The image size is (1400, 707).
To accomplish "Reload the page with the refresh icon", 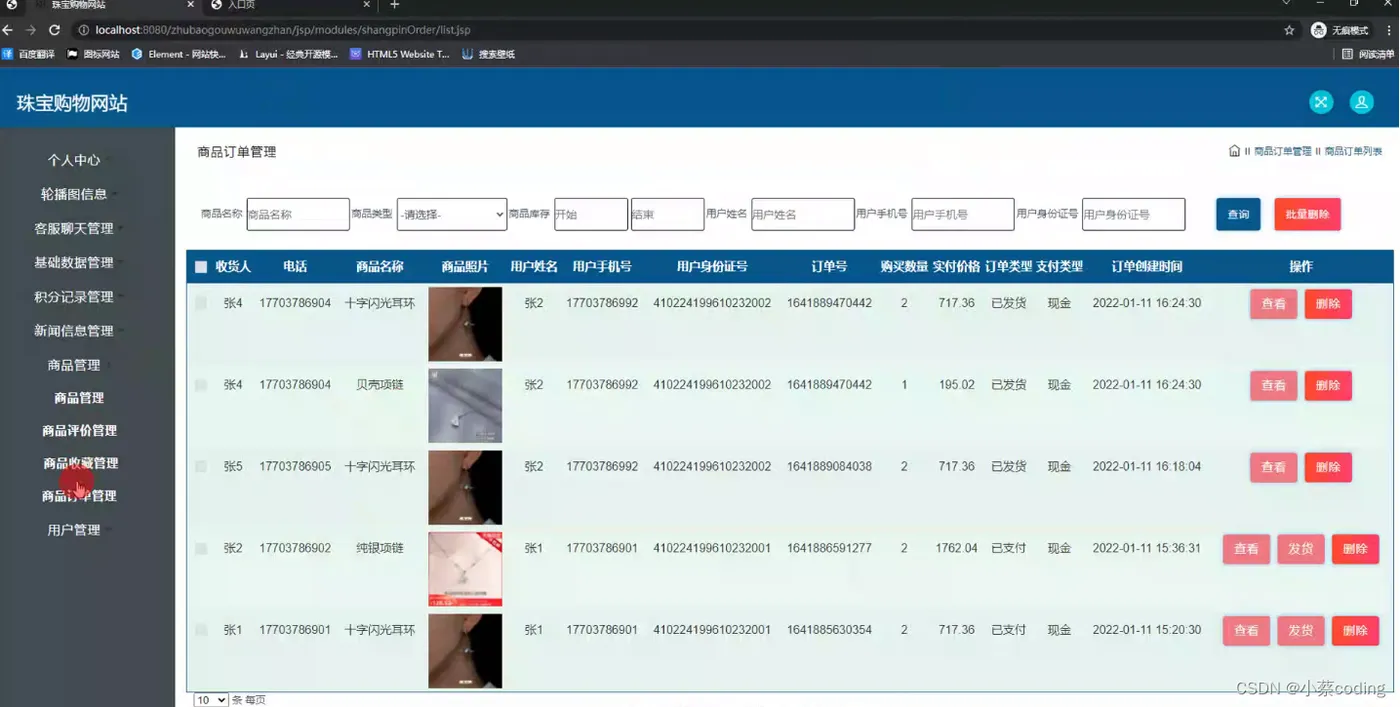I will [x=54, y=30].
